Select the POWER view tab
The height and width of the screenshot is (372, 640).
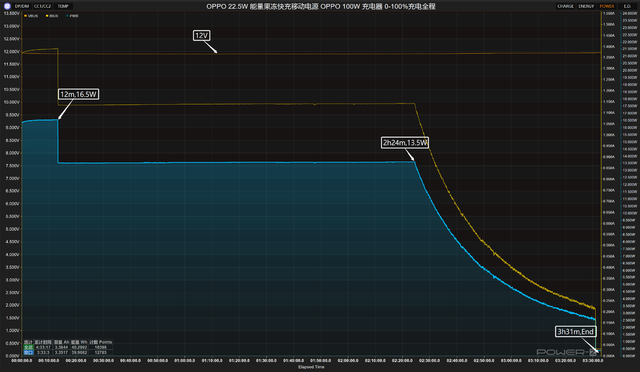(x=607, y=6)
